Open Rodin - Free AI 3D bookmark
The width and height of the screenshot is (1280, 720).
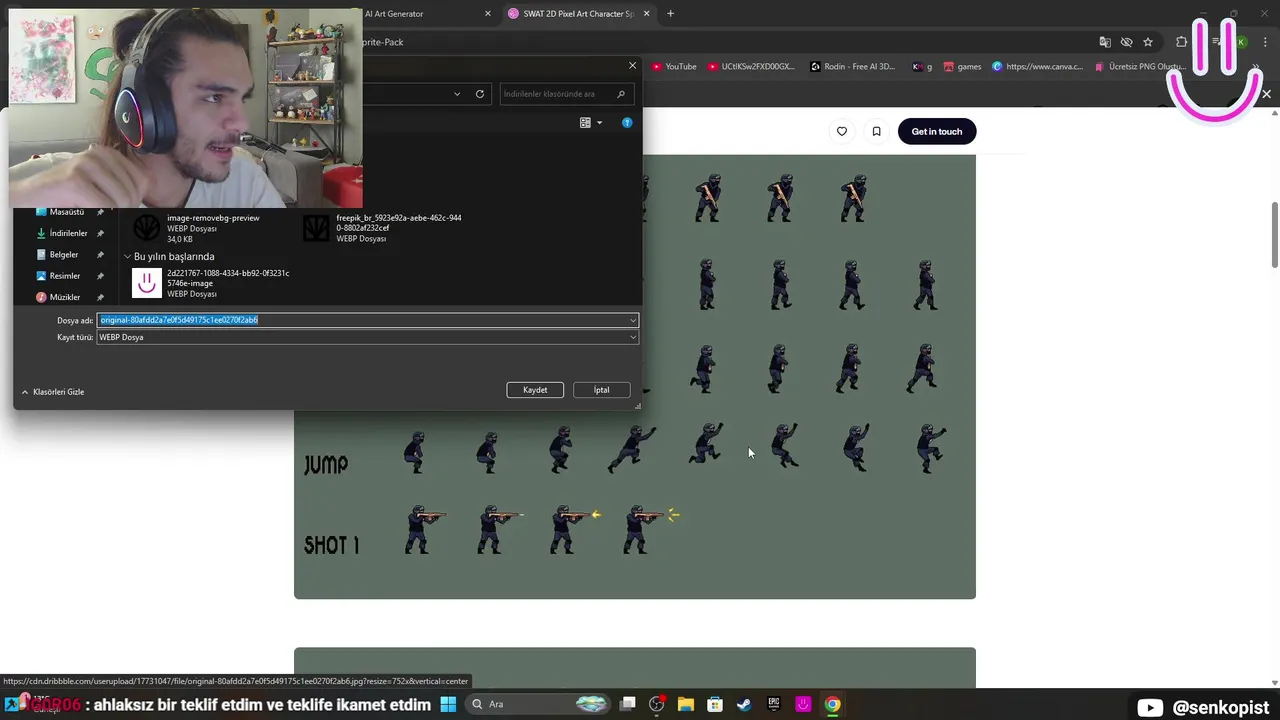(852, 67)
